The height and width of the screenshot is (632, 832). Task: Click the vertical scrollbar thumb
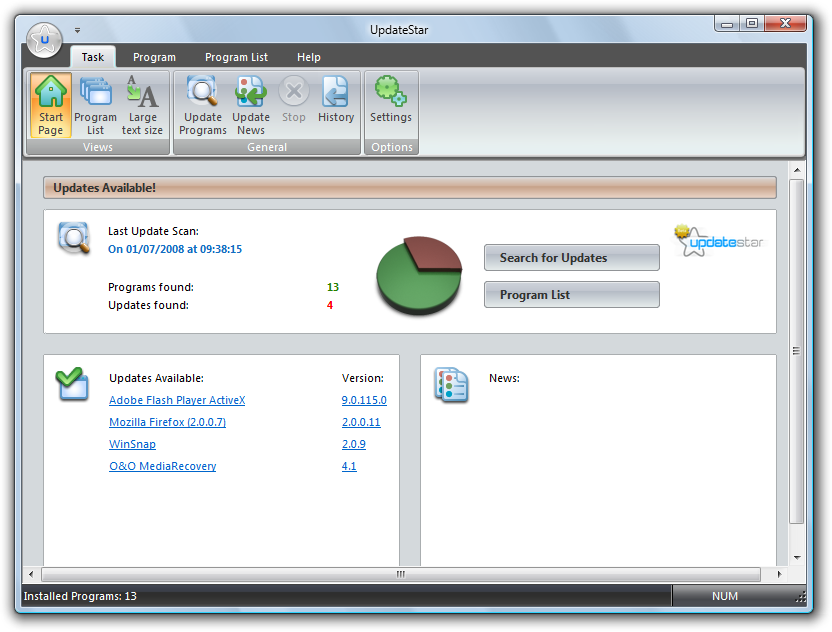point(796,351)
